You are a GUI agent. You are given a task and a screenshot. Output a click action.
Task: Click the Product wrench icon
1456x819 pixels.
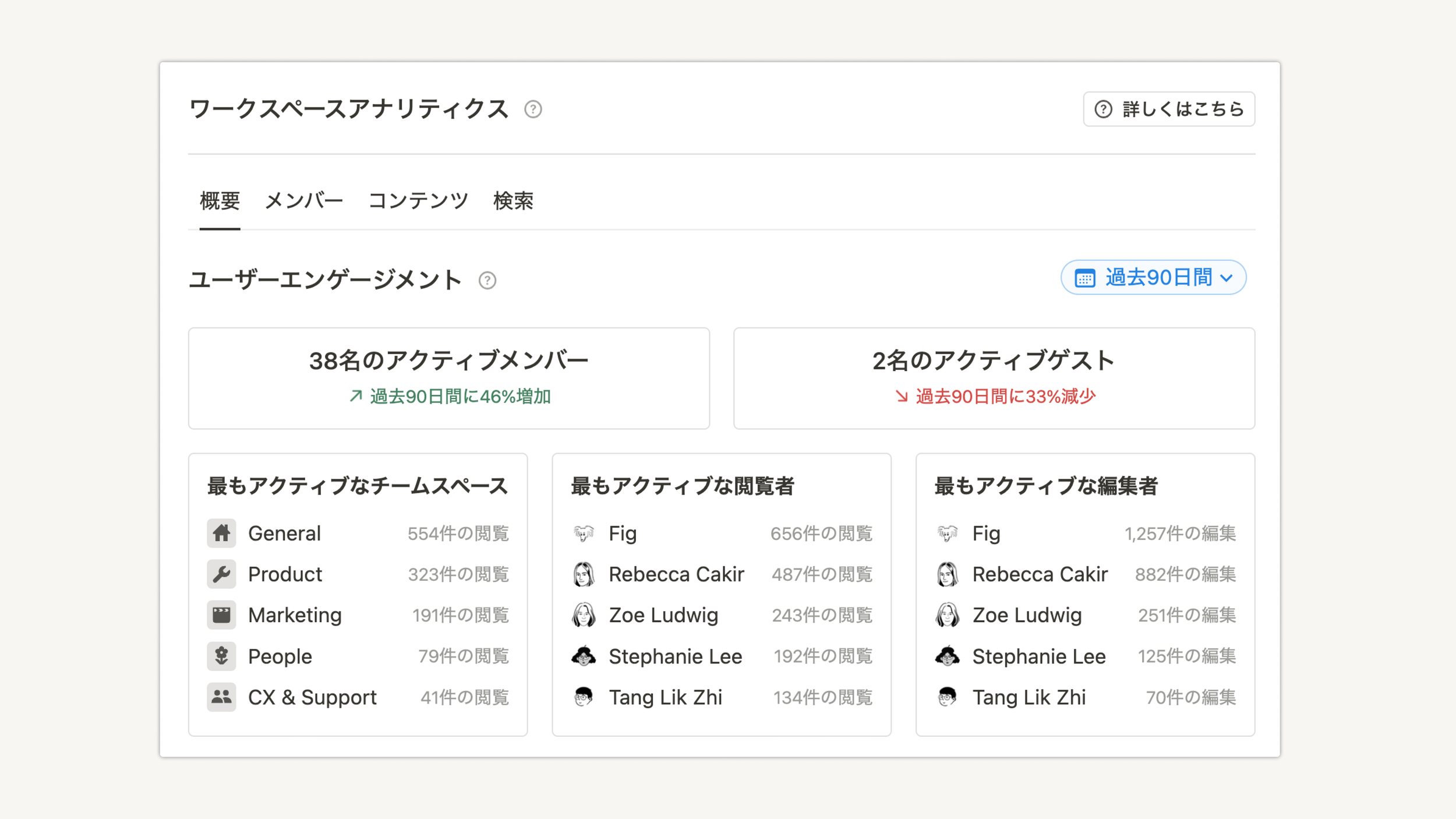point(221,574)
